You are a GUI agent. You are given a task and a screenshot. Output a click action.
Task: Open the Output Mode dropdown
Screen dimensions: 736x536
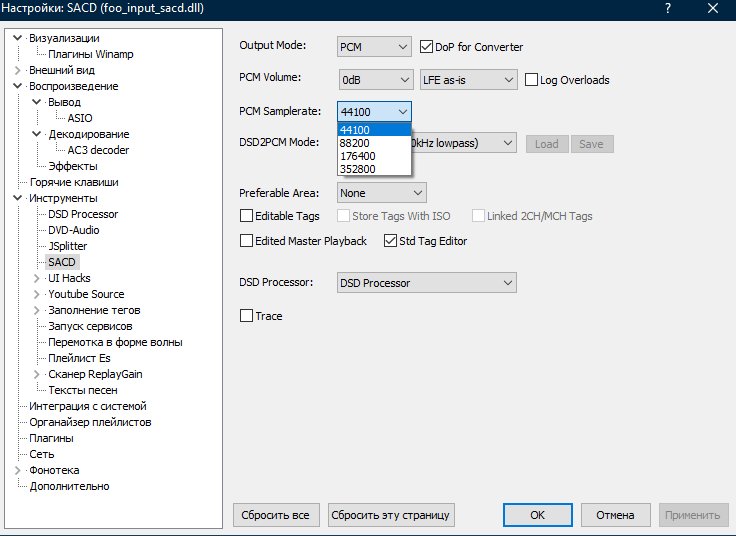coord(374,47)
